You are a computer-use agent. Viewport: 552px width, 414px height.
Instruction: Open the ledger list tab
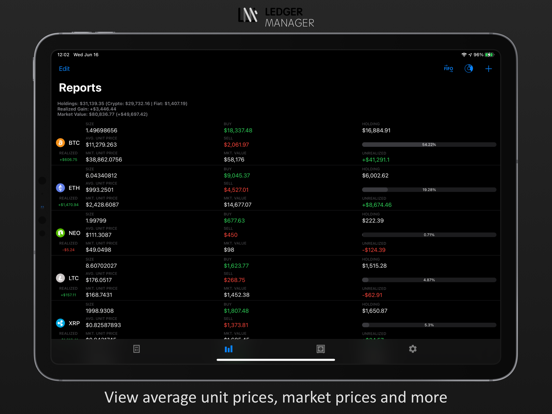[x=137, y=349]
